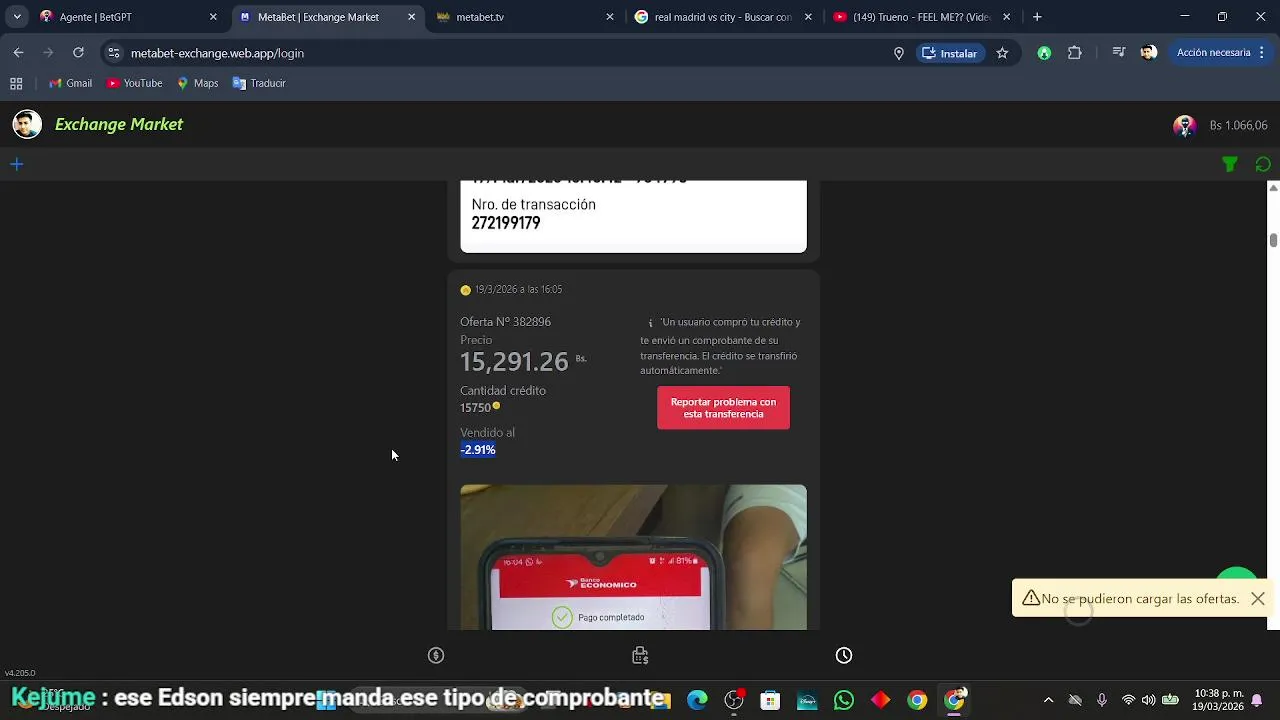Click the location pin icon in address bar
The width and height of the screenshot is (1280, 720).
(898, 53)
